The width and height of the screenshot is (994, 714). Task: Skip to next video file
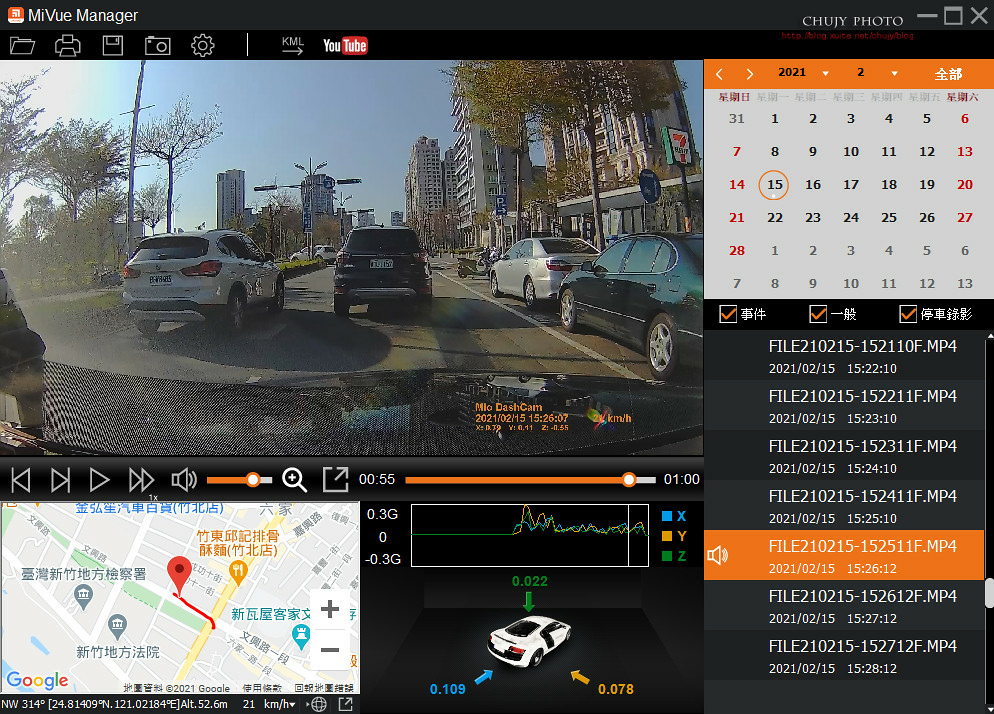pyautogui.click(x=60, y=480)
